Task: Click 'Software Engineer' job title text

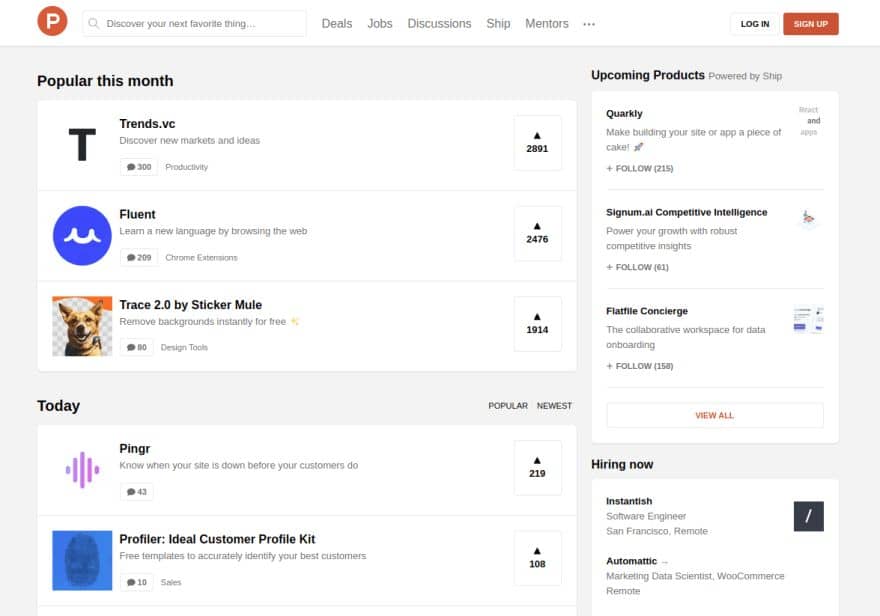Action: pos(646,516)
